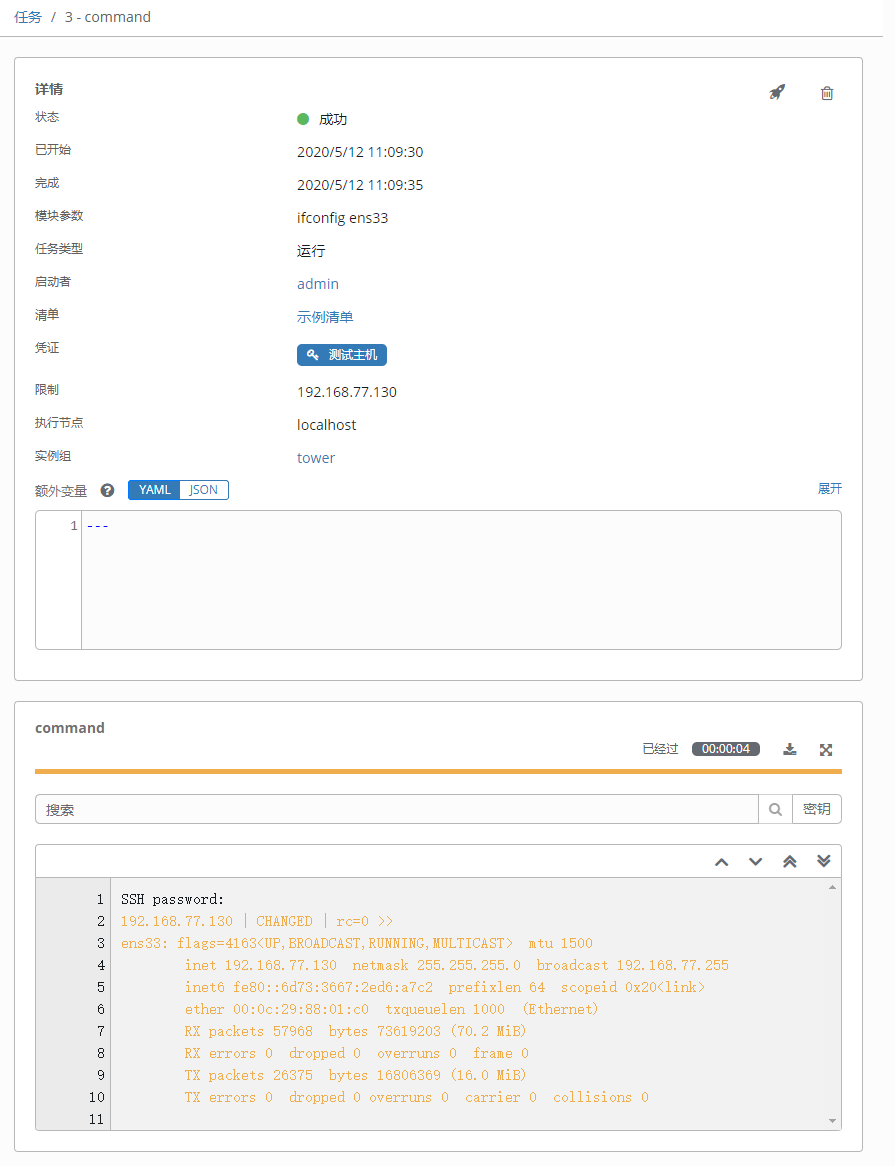Viewport: 895px width, 1166px height.
Task: Jump to bottom of output
Action: tap(824, 862)
